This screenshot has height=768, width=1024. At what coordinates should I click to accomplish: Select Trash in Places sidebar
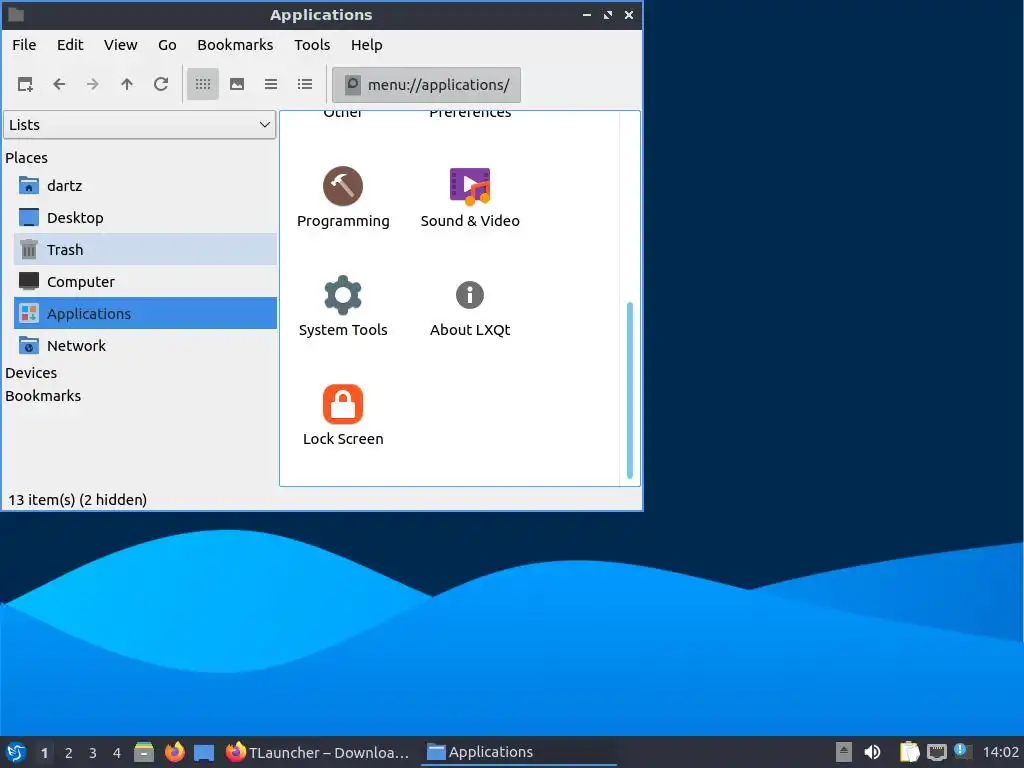pos(145,249)
